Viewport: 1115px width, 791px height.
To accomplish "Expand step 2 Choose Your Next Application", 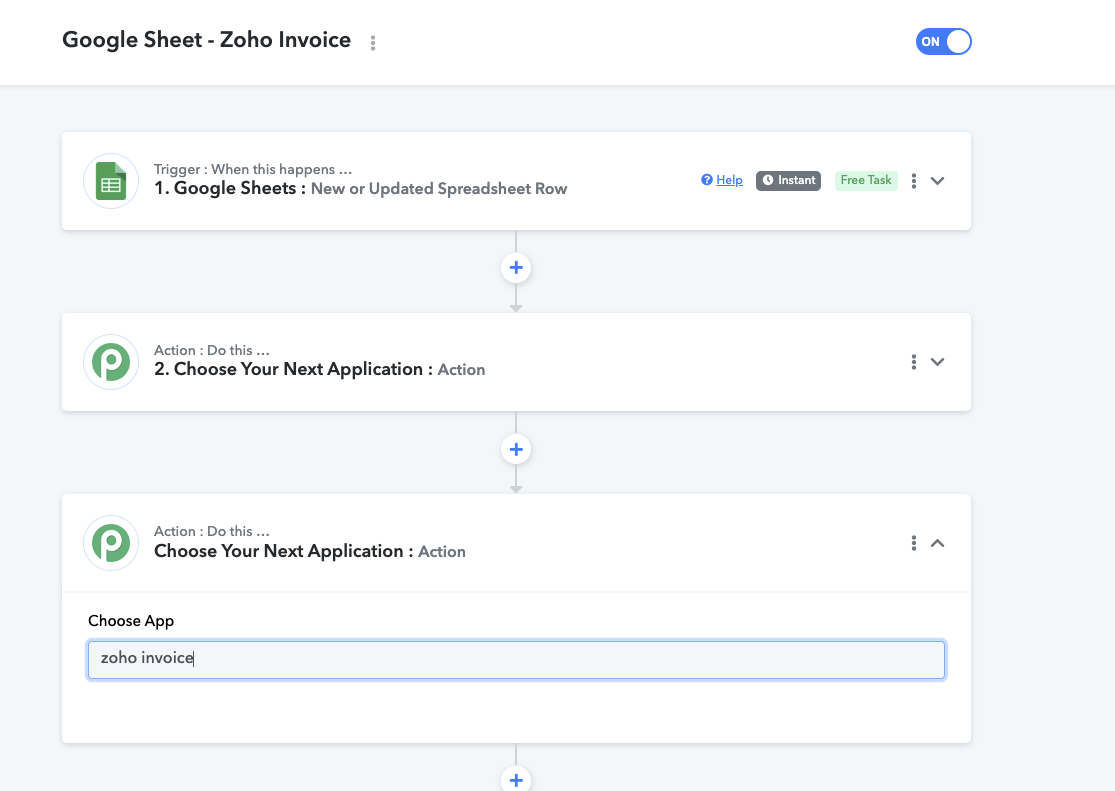I will (938, 362).
